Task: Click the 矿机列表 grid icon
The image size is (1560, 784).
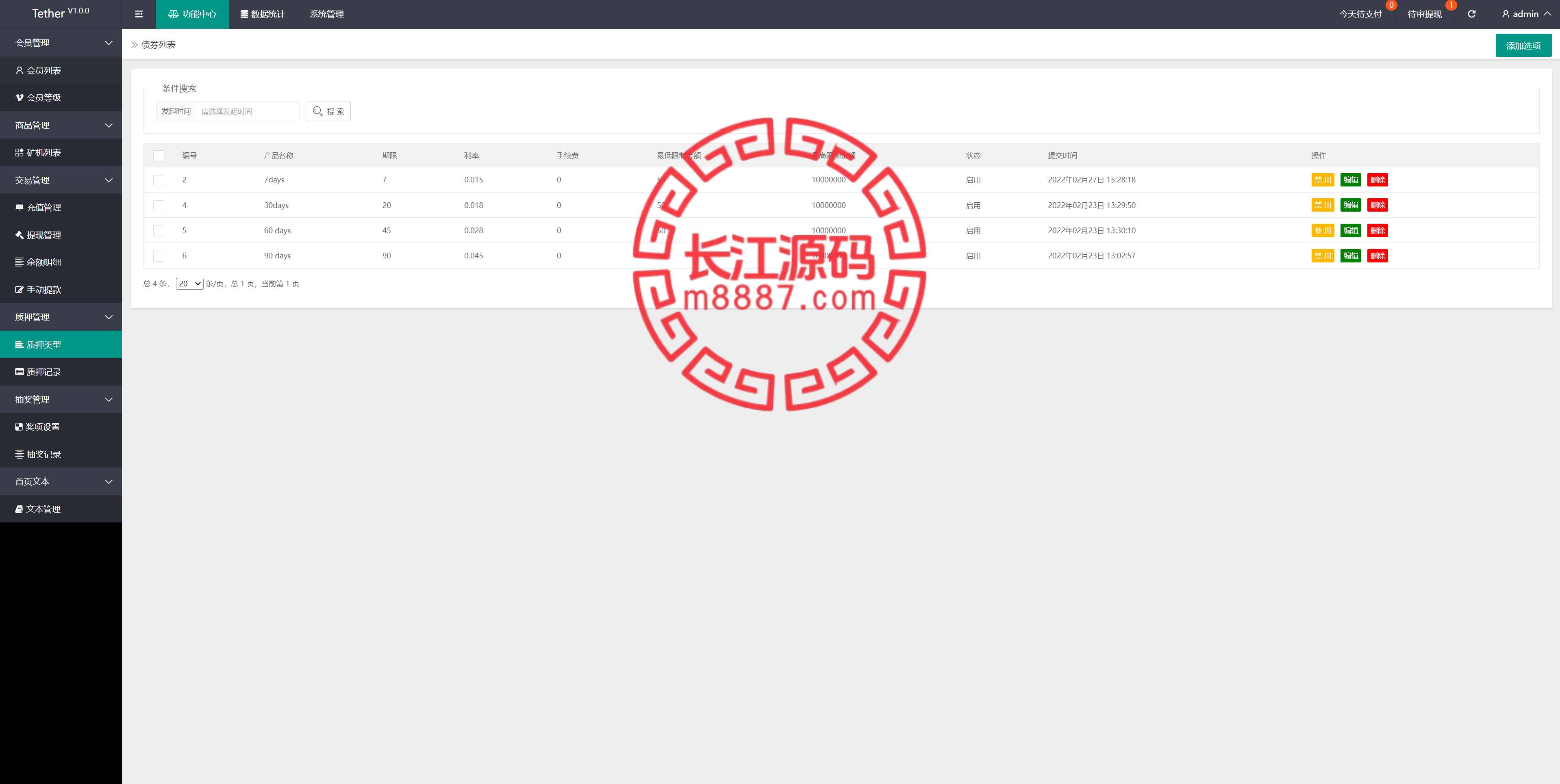Action: 20,153
